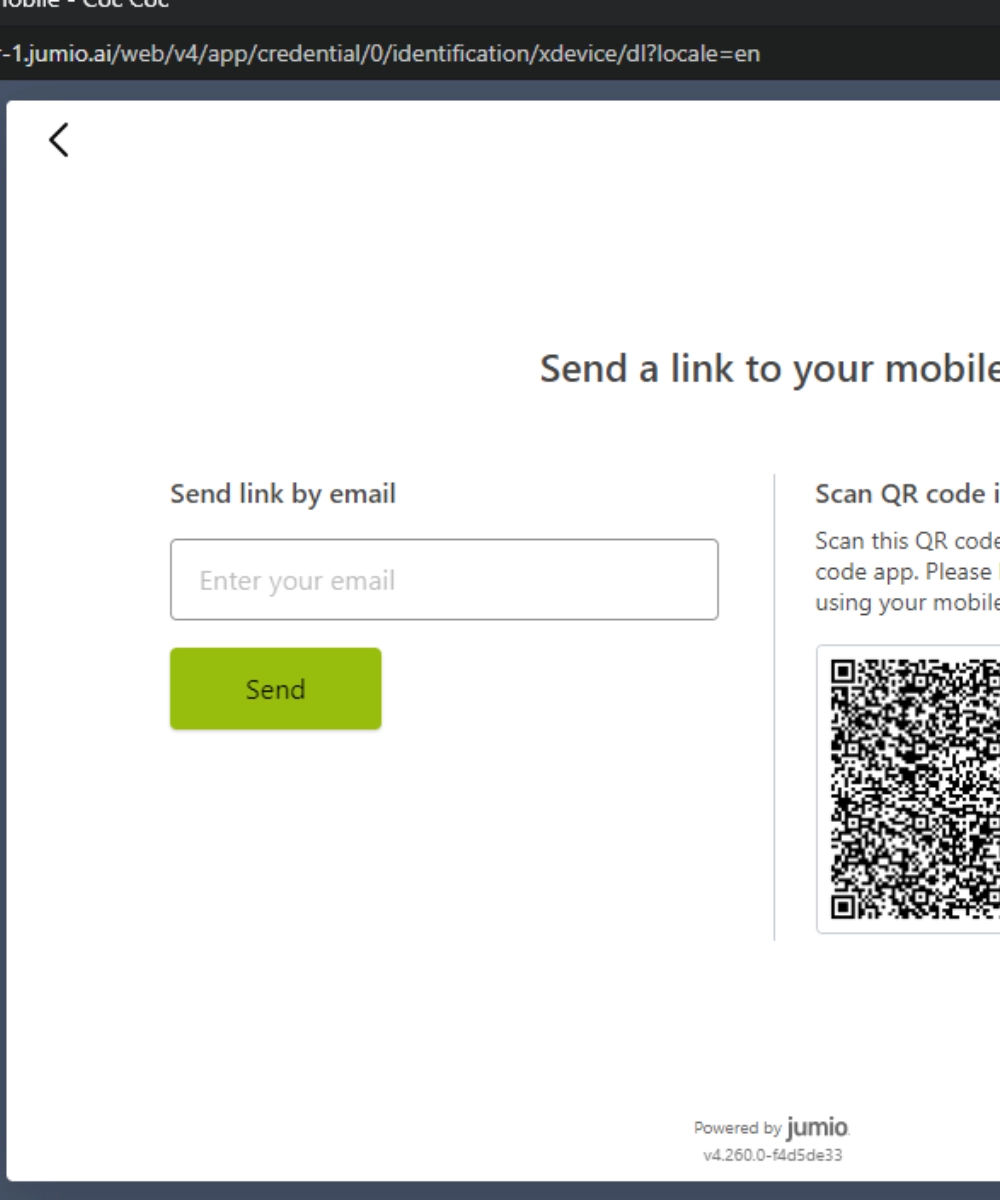Viewport: 1000px width, 1200px height.
Task: Click the Scan QR code heading
Action: [908, 494]
